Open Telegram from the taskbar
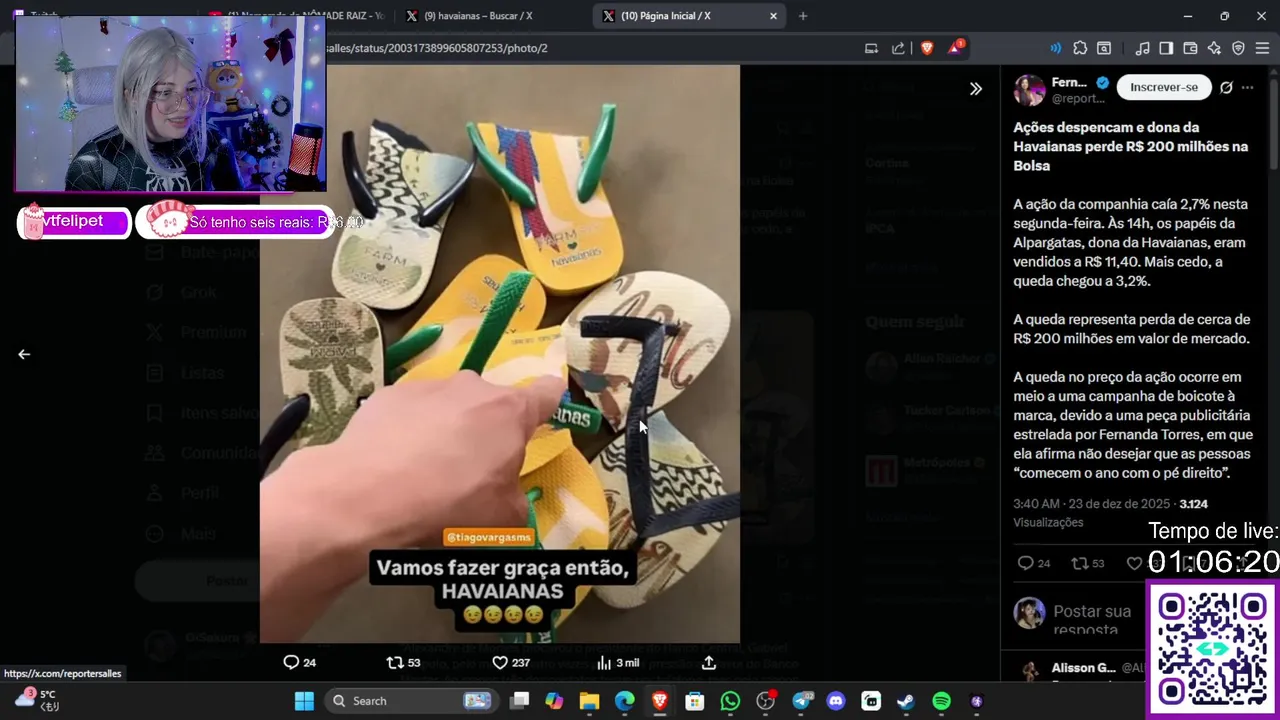 click(802, 701)
